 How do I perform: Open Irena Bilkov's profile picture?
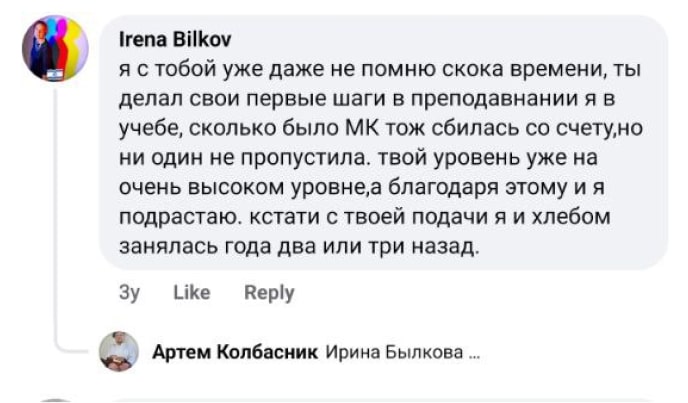[x=55, y=48]
